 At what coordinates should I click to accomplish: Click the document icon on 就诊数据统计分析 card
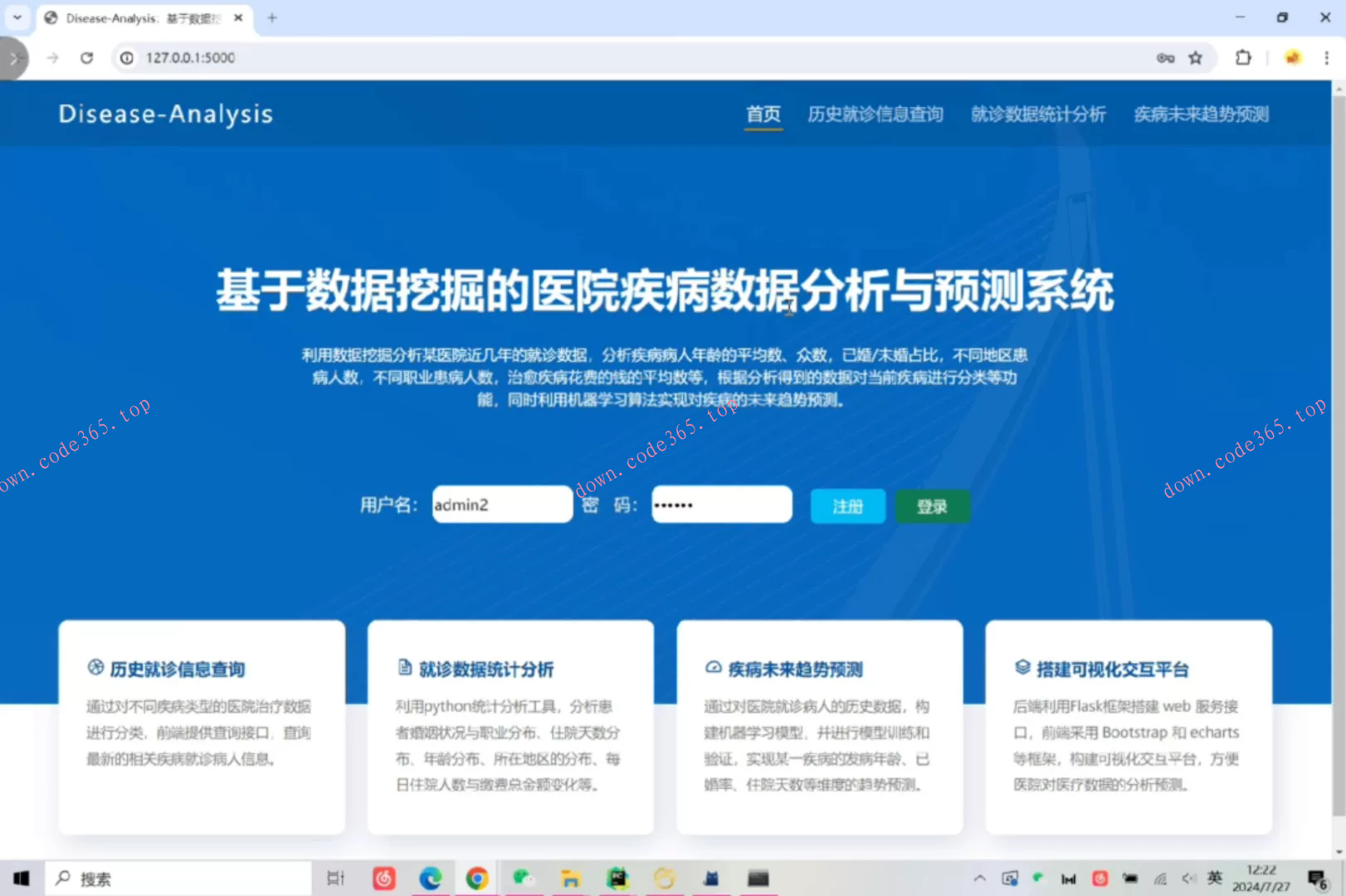[x=404, y=667]
